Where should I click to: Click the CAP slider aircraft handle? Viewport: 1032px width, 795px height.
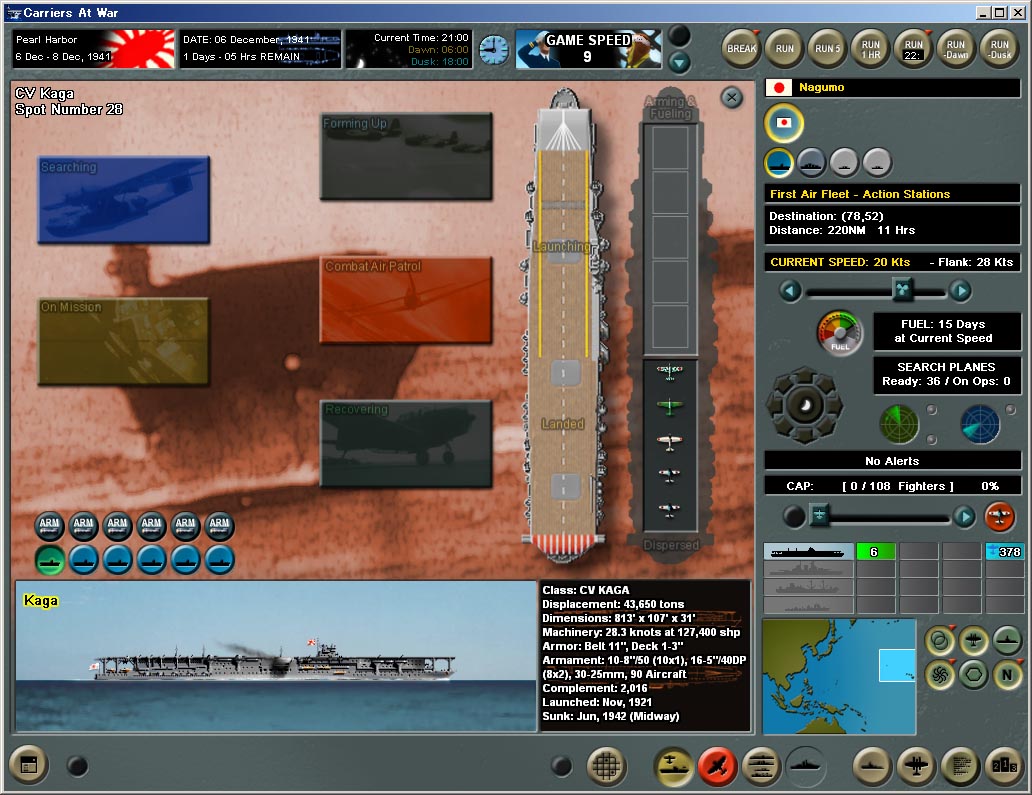click(819, 515)
